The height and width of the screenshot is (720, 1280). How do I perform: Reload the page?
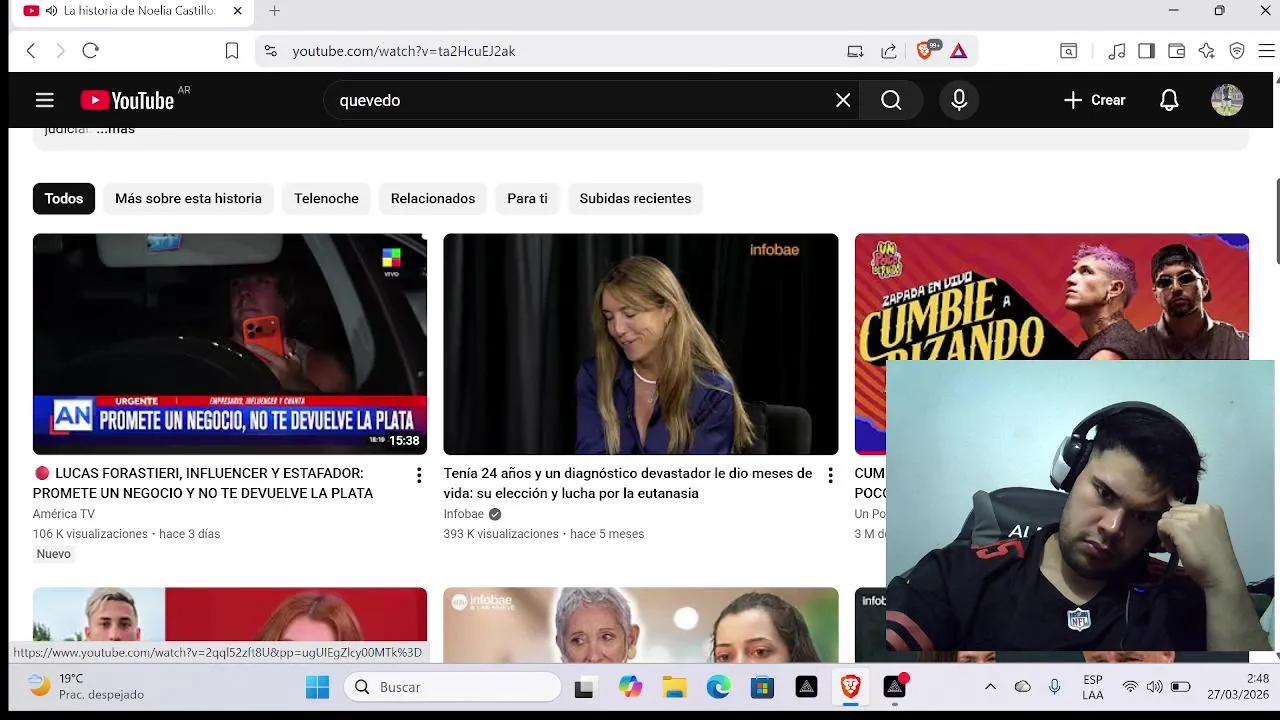point(90,51)
